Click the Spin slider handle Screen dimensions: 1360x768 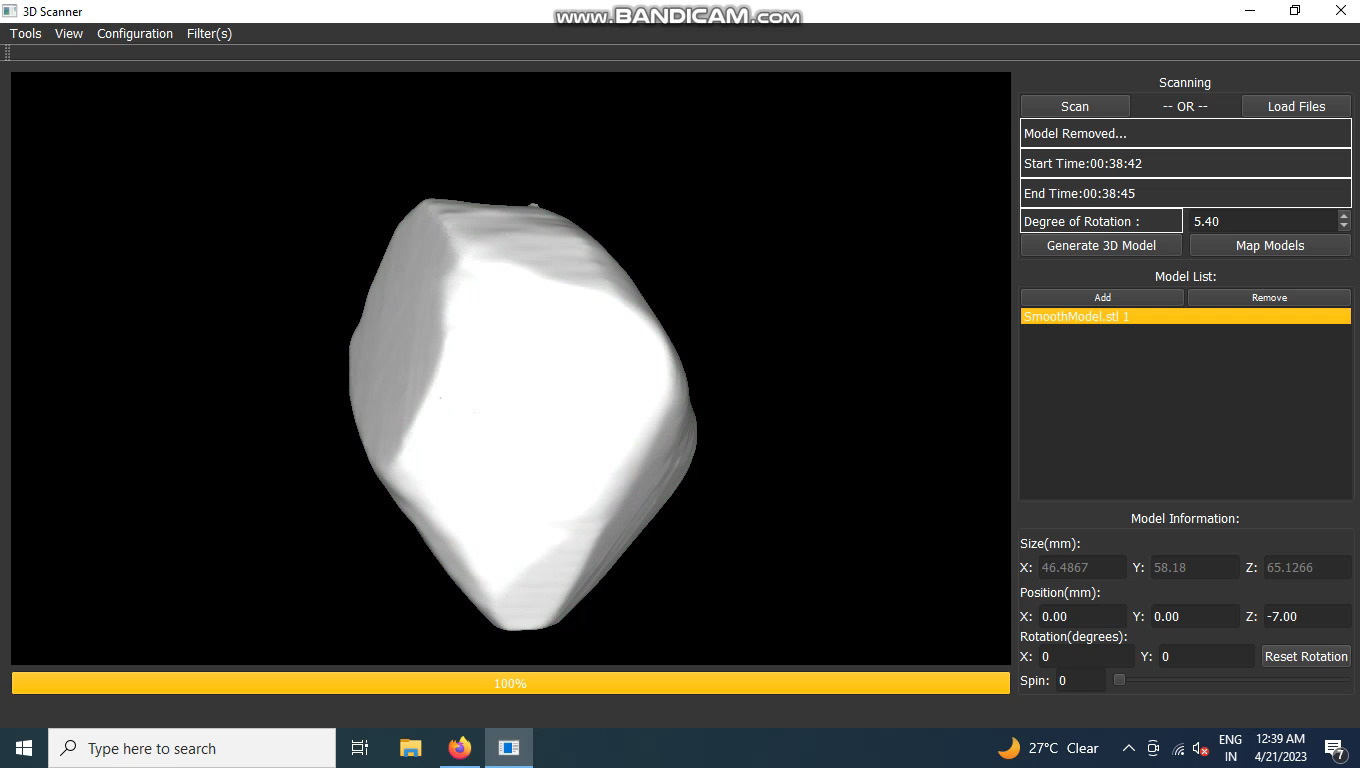[1119, 680]
